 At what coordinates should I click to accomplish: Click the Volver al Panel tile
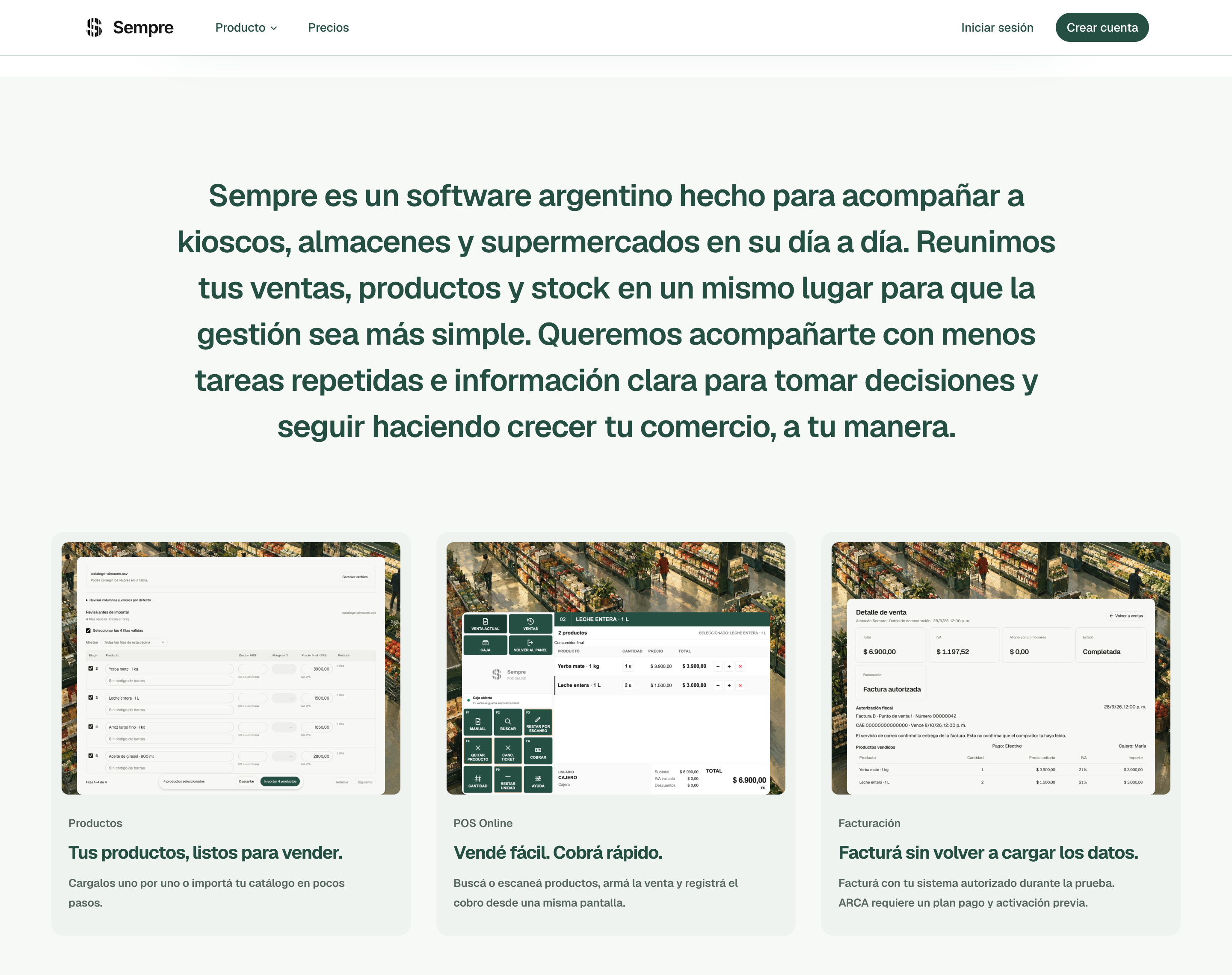tap(530, 645)
